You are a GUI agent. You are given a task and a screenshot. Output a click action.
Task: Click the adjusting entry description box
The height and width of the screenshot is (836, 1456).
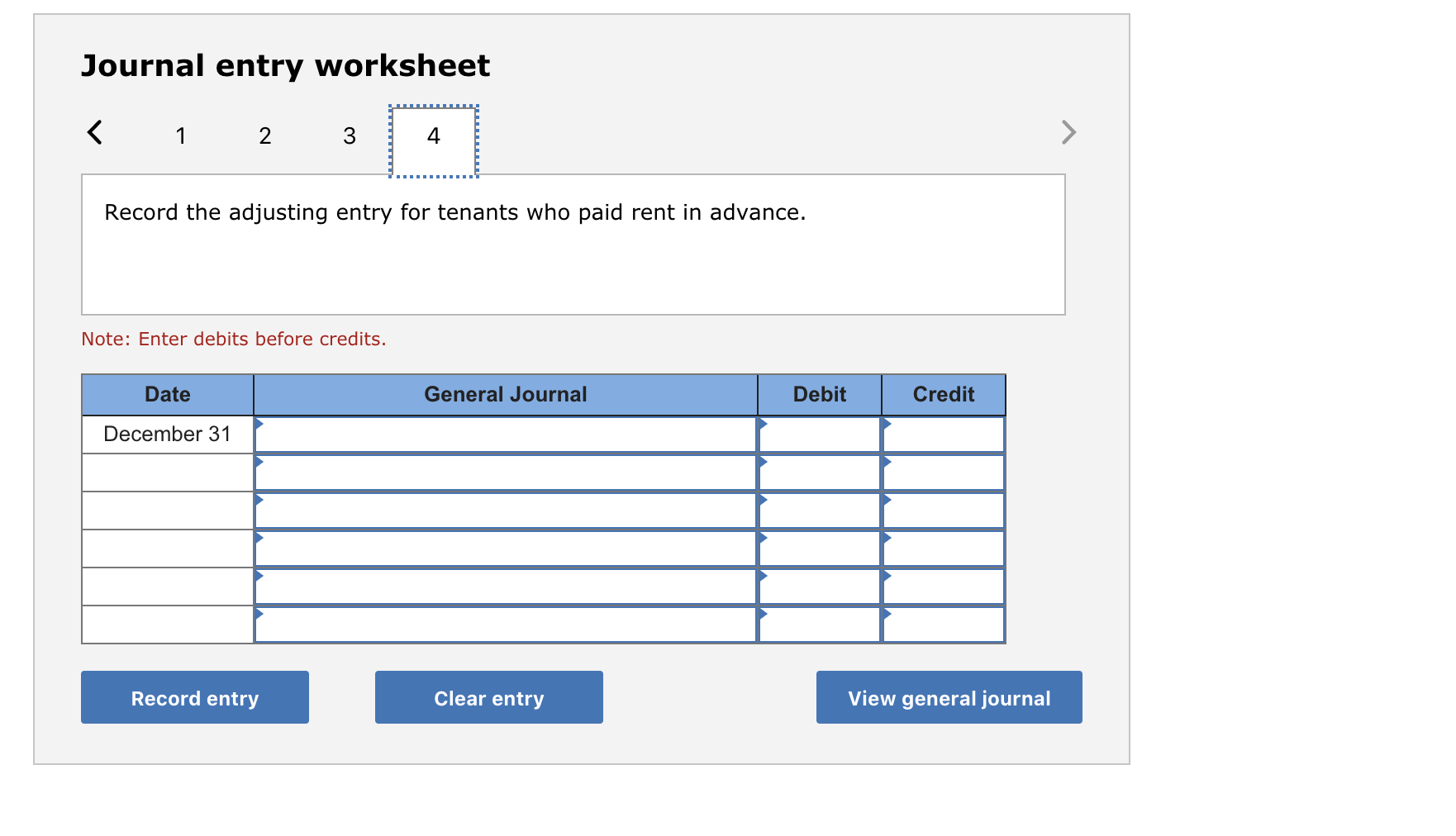click(x=573, y=244)
